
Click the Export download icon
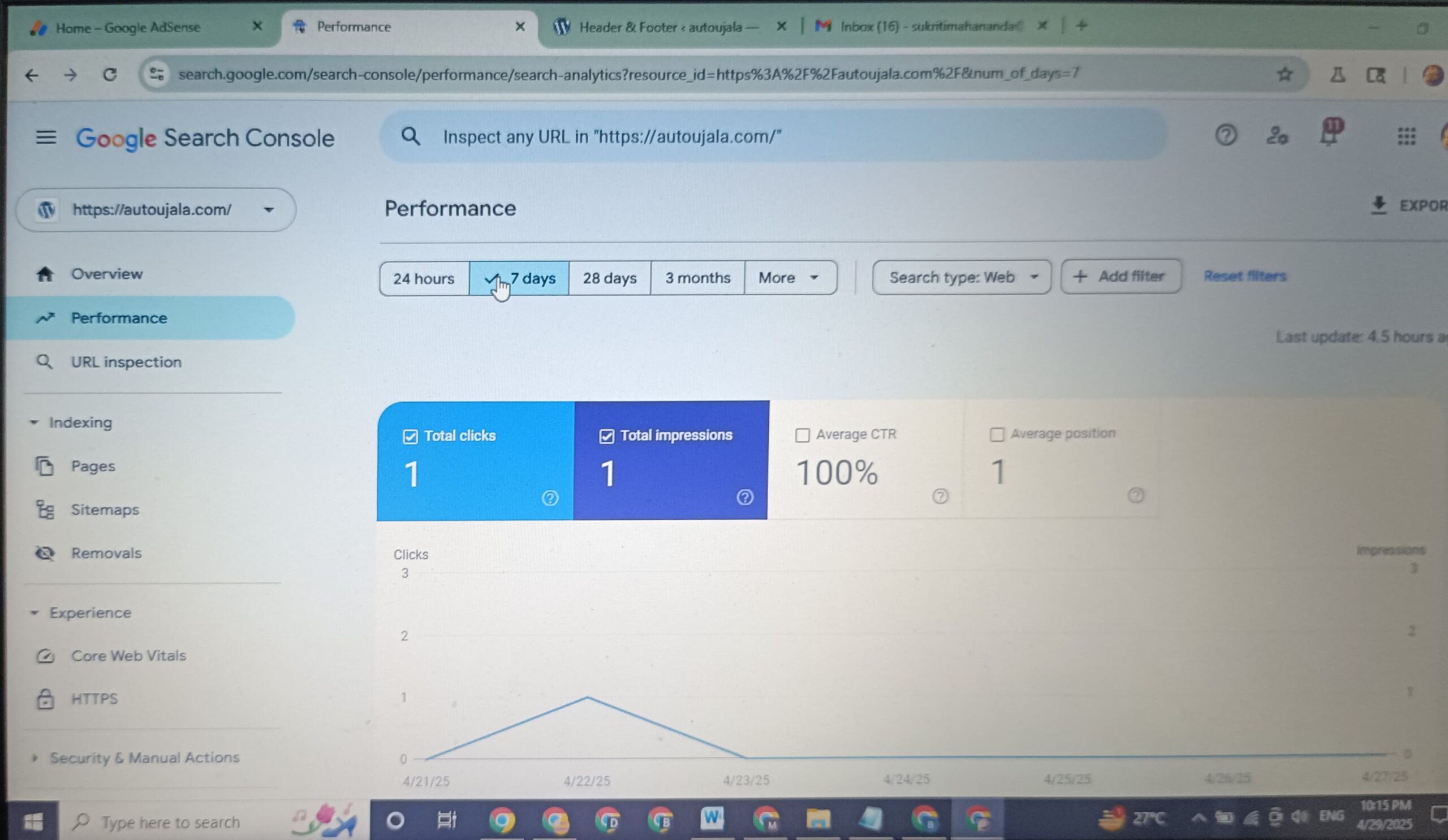tap(1378, 205)
